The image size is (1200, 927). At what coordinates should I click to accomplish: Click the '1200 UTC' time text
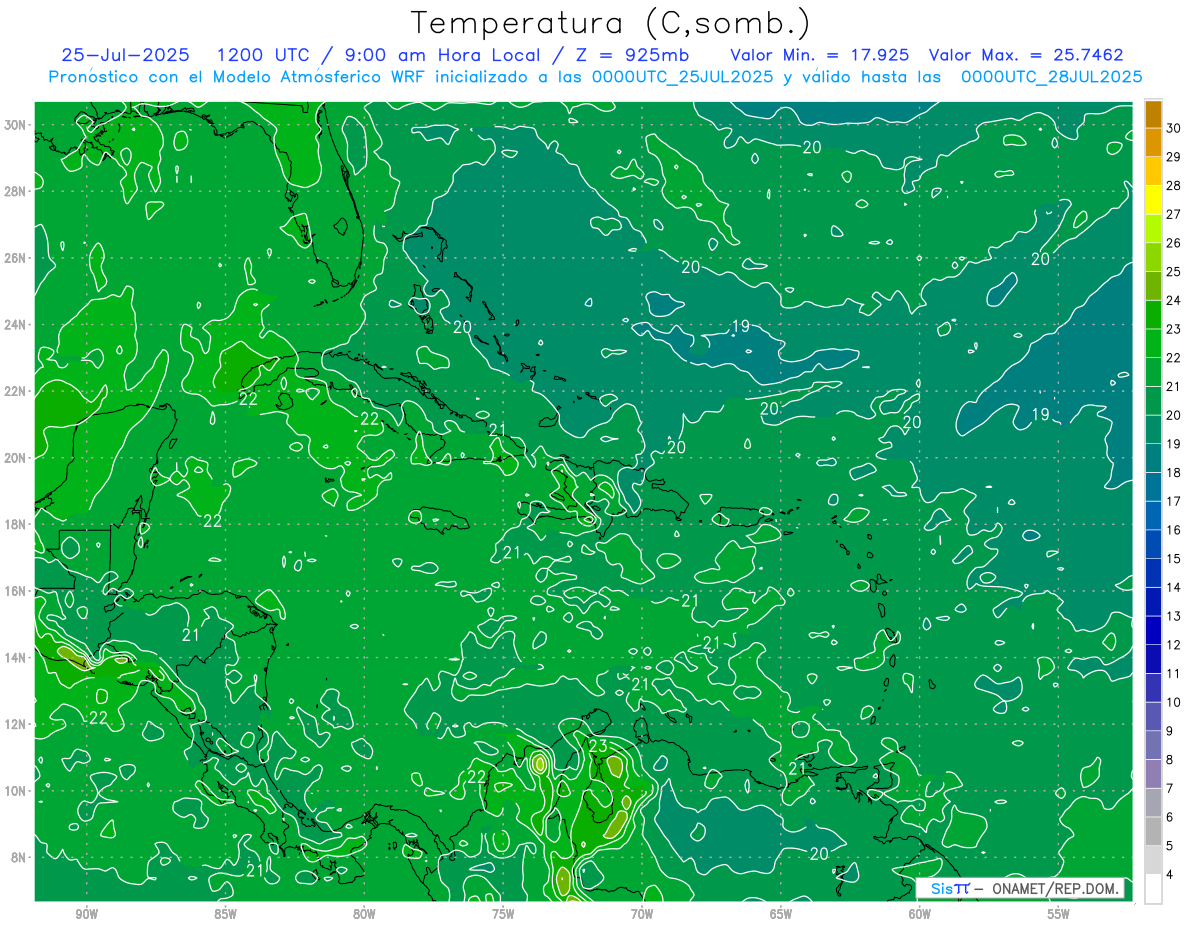coord(265,55)
